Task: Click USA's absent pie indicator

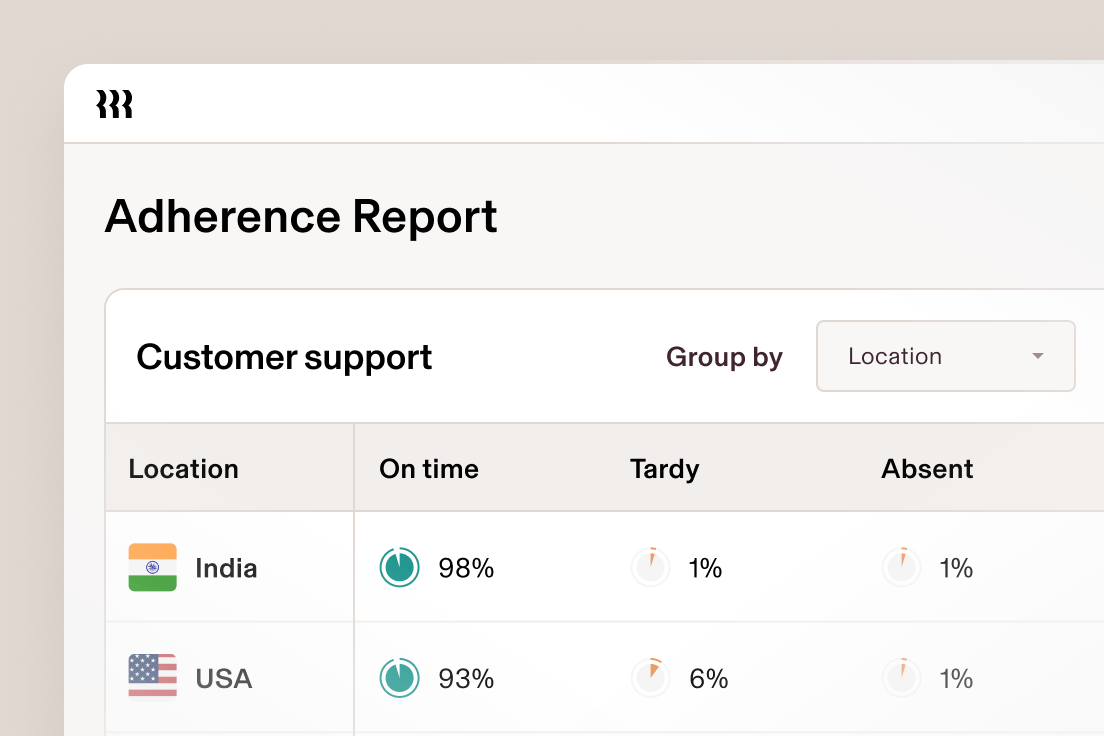Action: (x=901, y=678)
